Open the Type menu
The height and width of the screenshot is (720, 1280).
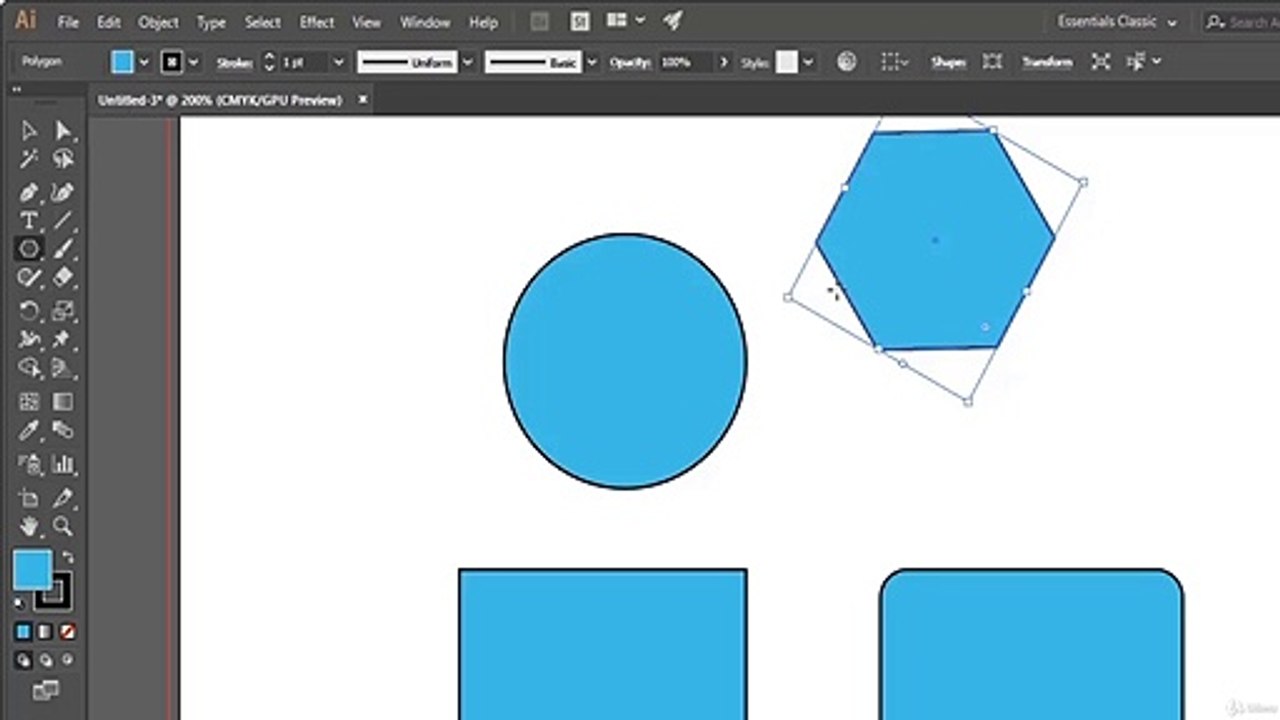[x=211, y=22]
